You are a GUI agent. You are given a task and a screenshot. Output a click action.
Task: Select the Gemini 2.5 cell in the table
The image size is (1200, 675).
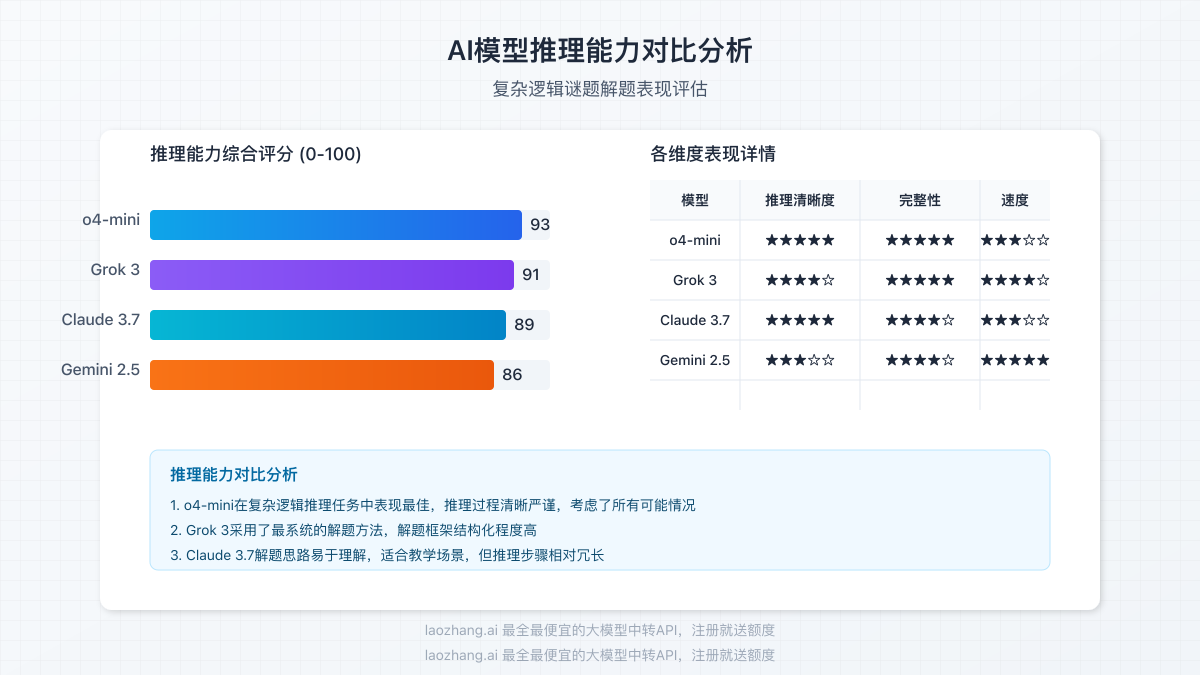[x=695, y=360]
